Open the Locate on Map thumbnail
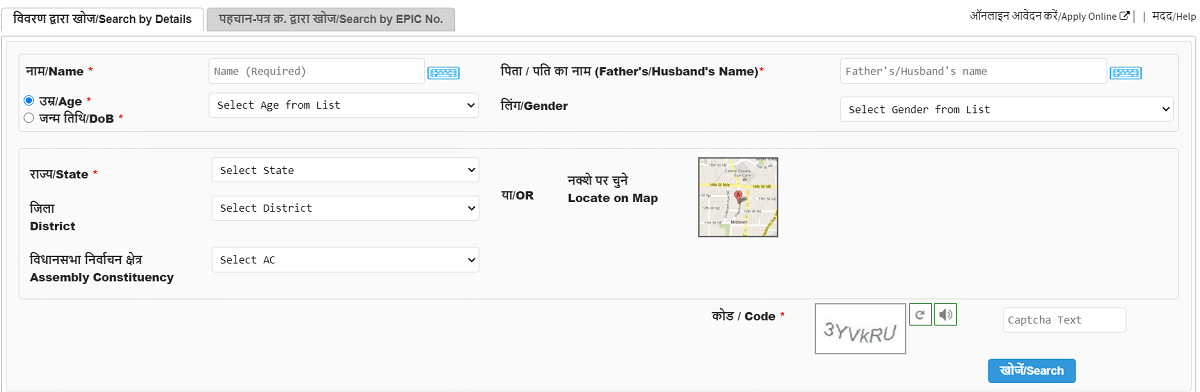 click(738, 197)
